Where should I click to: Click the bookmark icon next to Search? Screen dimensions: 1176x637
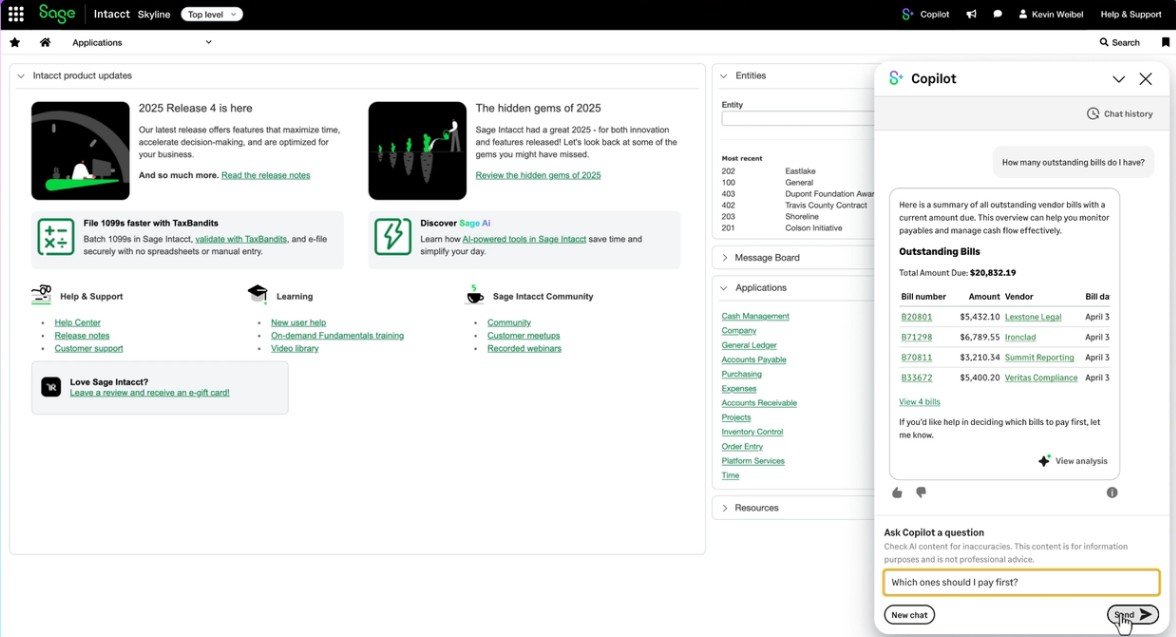tap(1166, 43)
